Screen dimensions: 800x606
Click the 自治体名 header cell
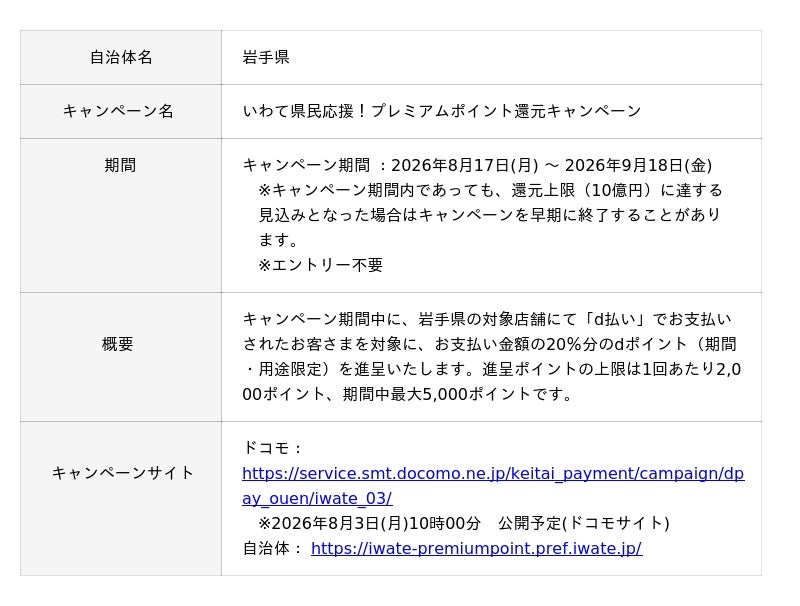(x=121, y=57)
